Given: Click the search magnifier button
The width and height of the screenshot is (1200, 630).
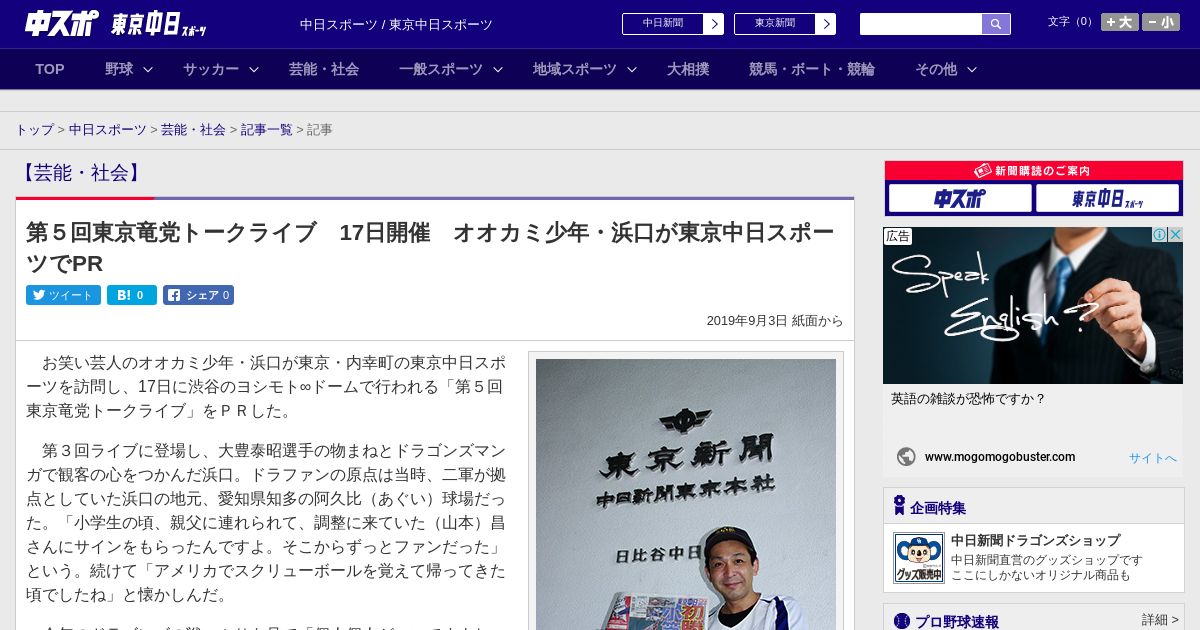Looking at the screenshot, I should (x=996, y=24).
